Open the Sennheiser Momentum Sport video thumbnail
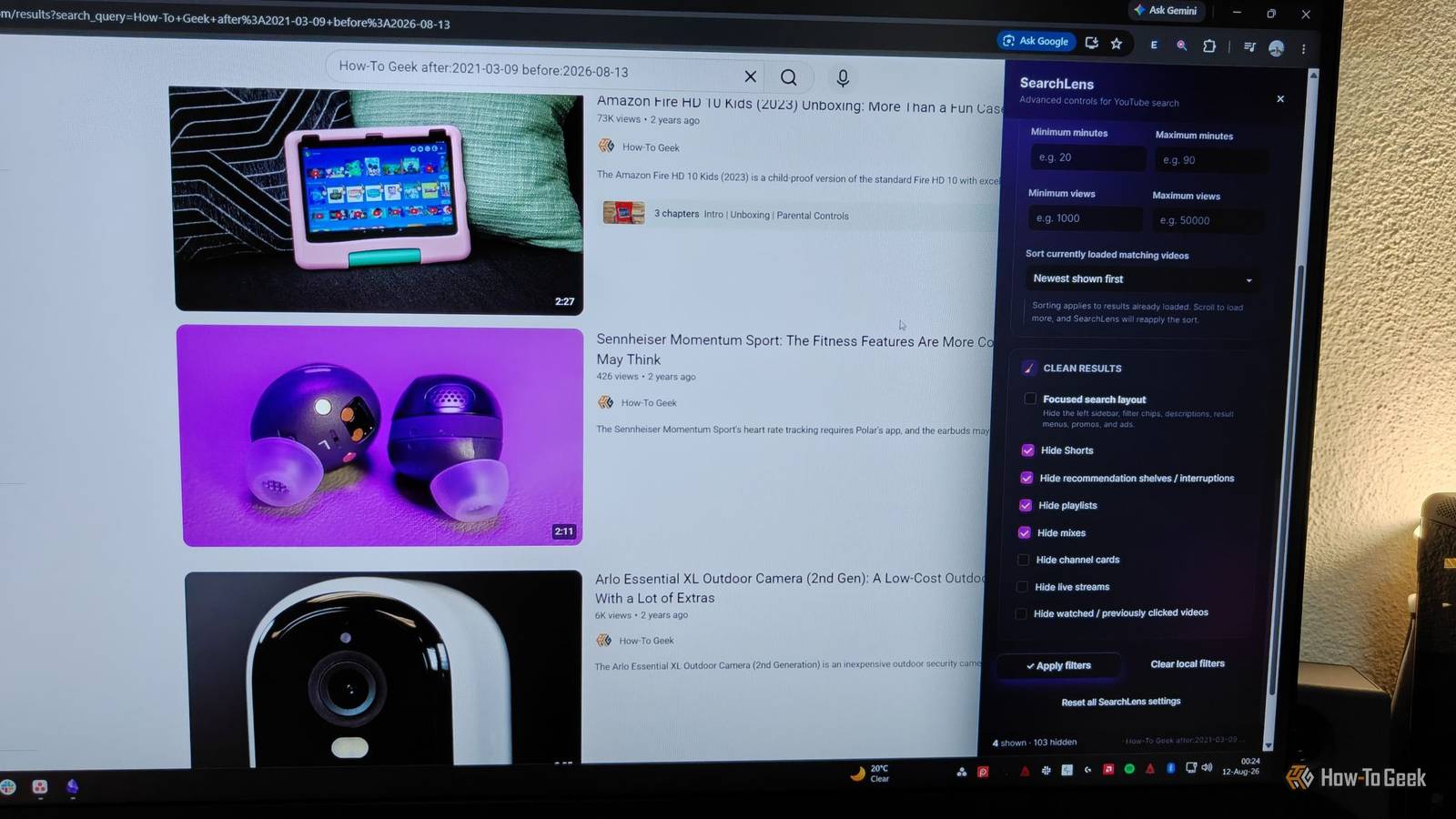This screenshot has width=1456, height=819. click(381, 436)
